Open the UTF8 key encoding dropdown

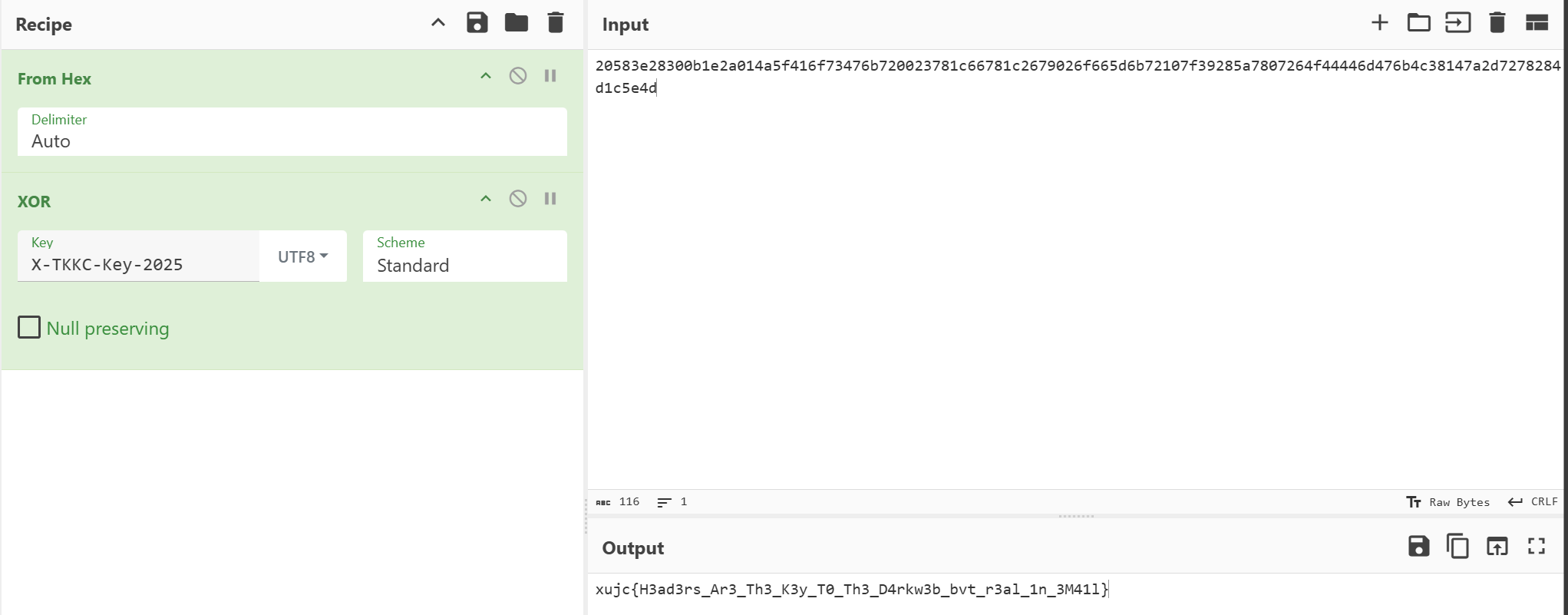pyautogui.click(x=303, y=256)
